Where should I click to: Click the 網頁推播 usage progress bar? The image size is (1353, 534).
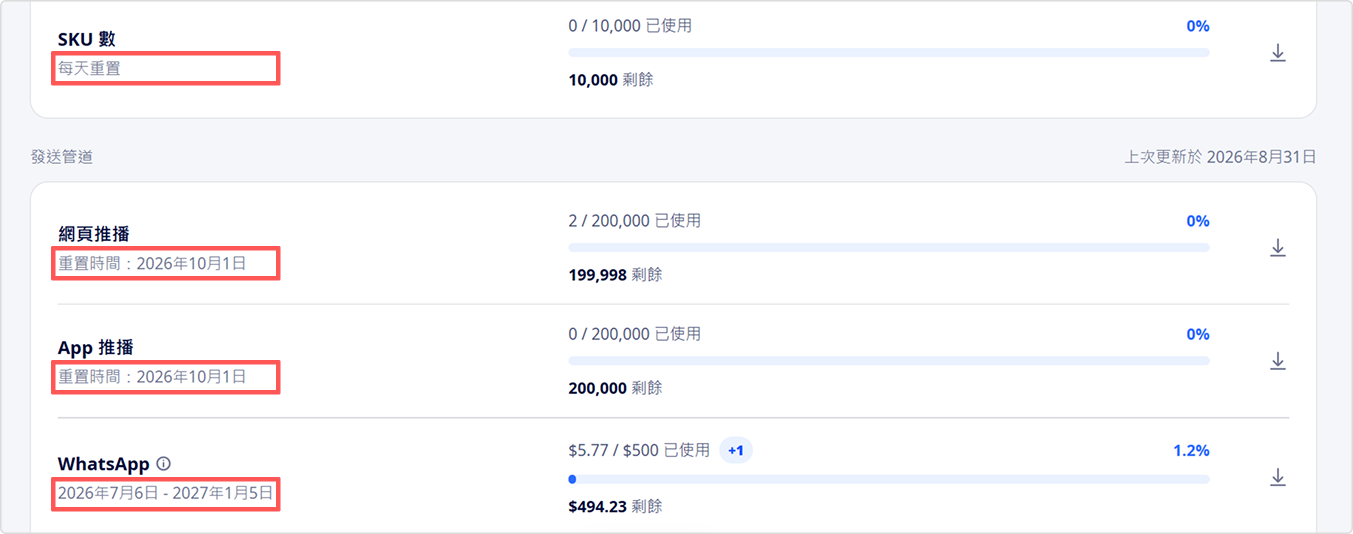point(888,247)
